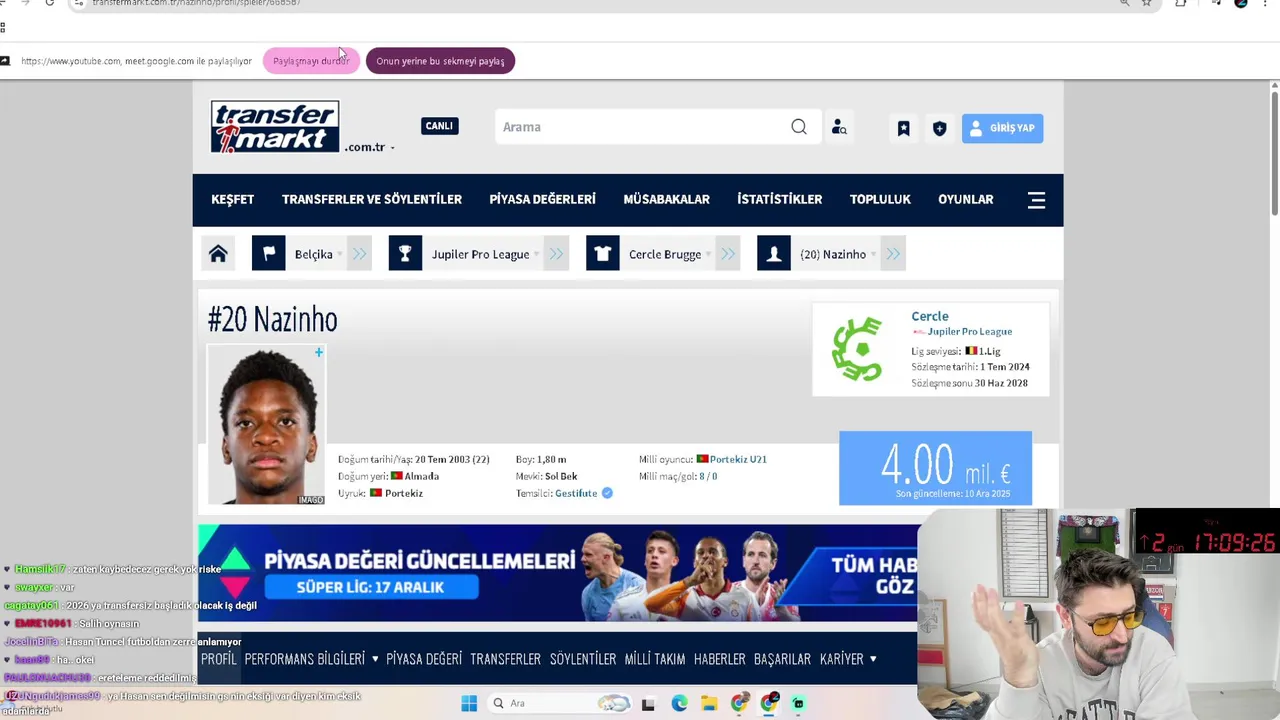Click the flag icon beside Belçika
This screenshot has height=720, width=1280.
point(268,254)
